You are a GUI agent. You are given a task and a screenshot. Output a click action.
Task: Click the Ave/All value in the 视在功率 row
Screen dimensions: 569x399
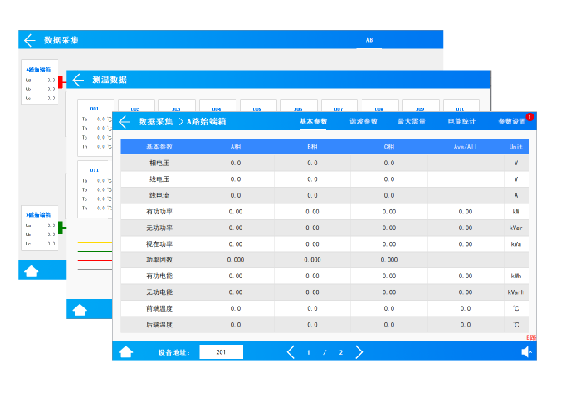[x=465, y=244]
